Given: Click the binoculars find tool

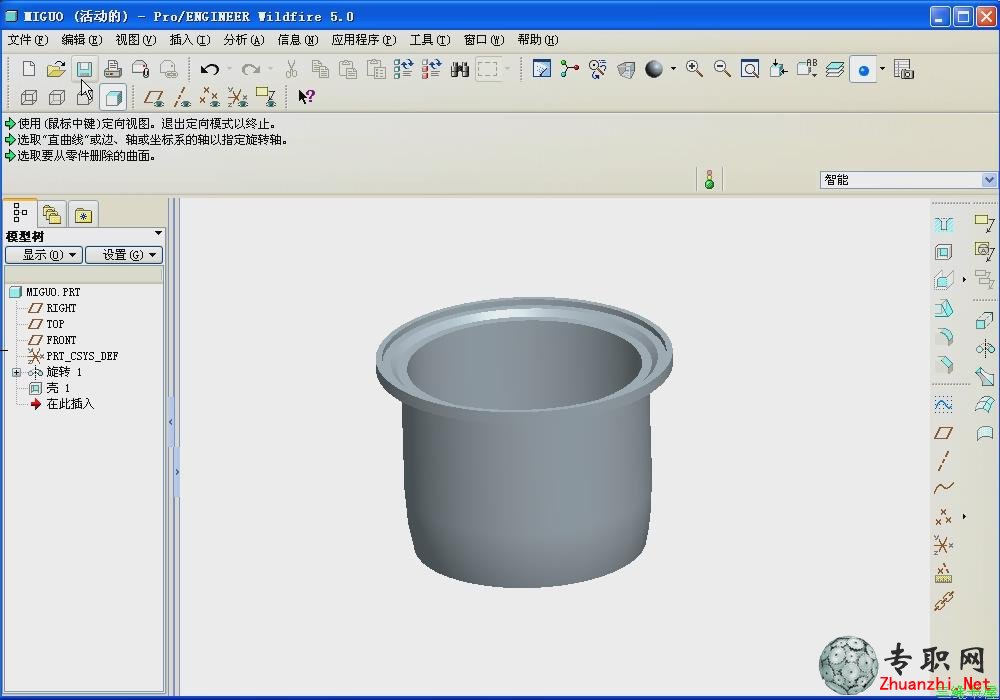Looking at the screenshot, I should coord(460,69).
